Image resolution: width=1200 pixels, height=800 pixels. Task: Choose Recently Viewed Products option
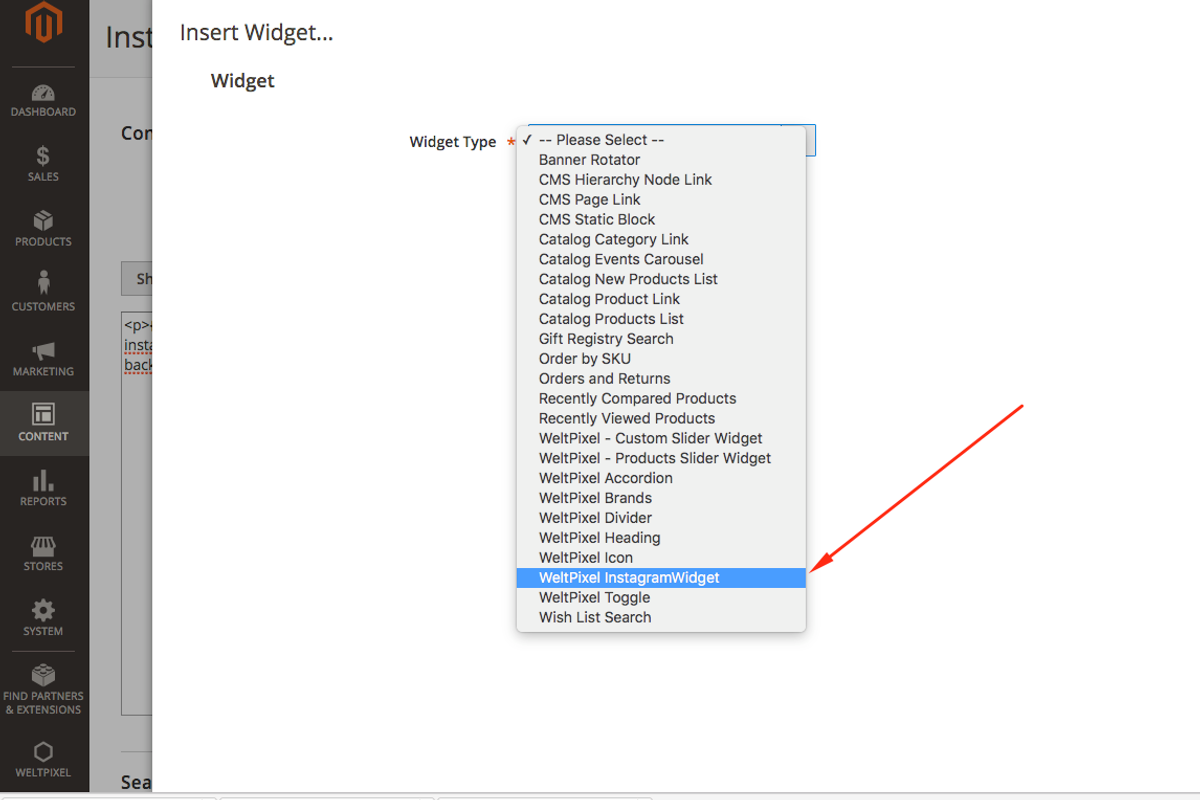[x=661, y=419]
